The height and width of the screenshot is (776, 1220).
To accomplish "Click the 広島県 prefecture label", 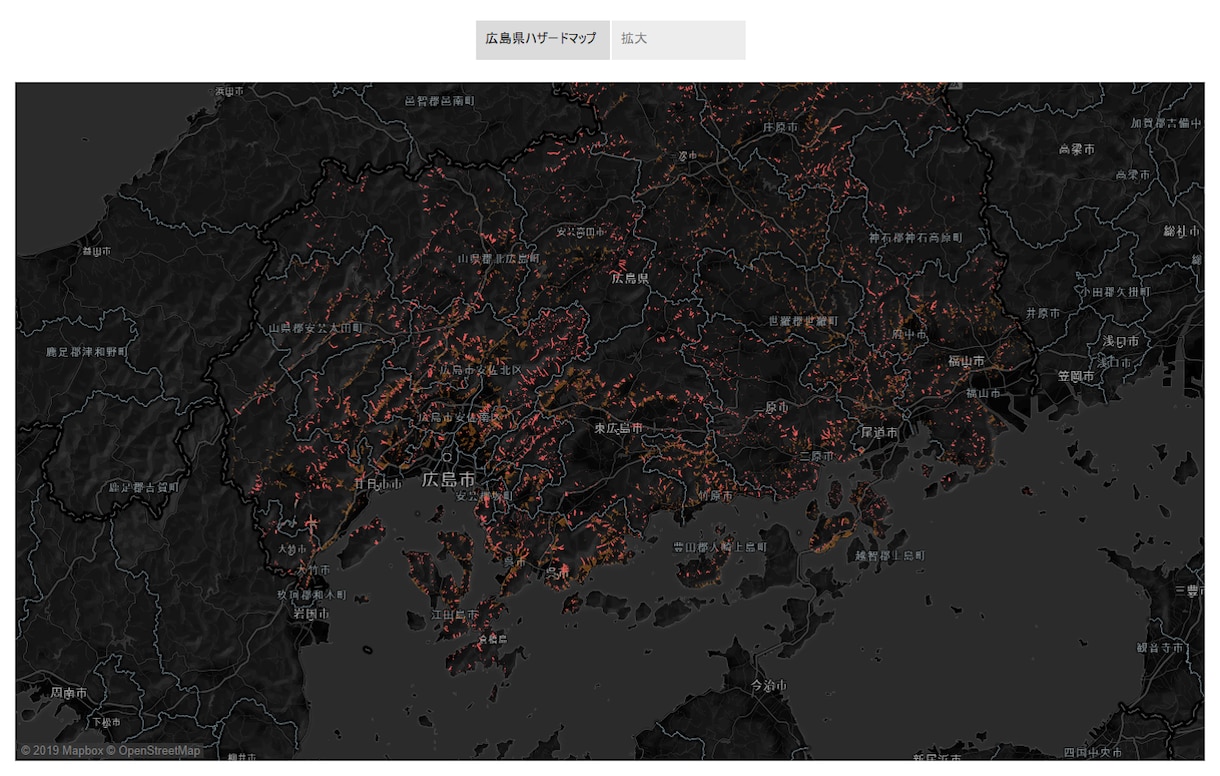I will (630, 278).
